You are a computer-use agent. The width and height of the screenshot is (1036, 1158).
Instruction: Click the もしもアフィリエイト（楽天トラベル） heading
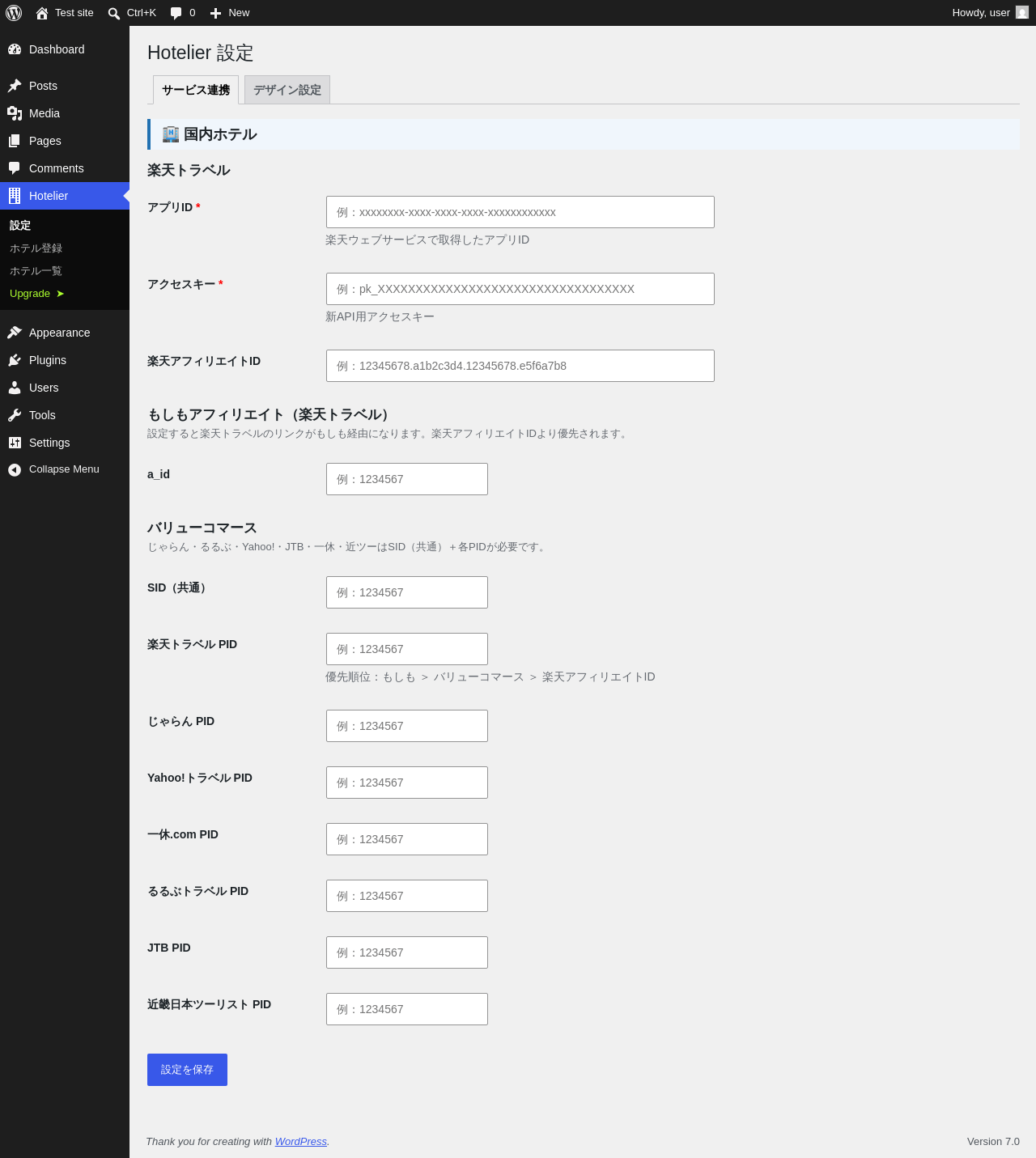click(x=270, y=414)
